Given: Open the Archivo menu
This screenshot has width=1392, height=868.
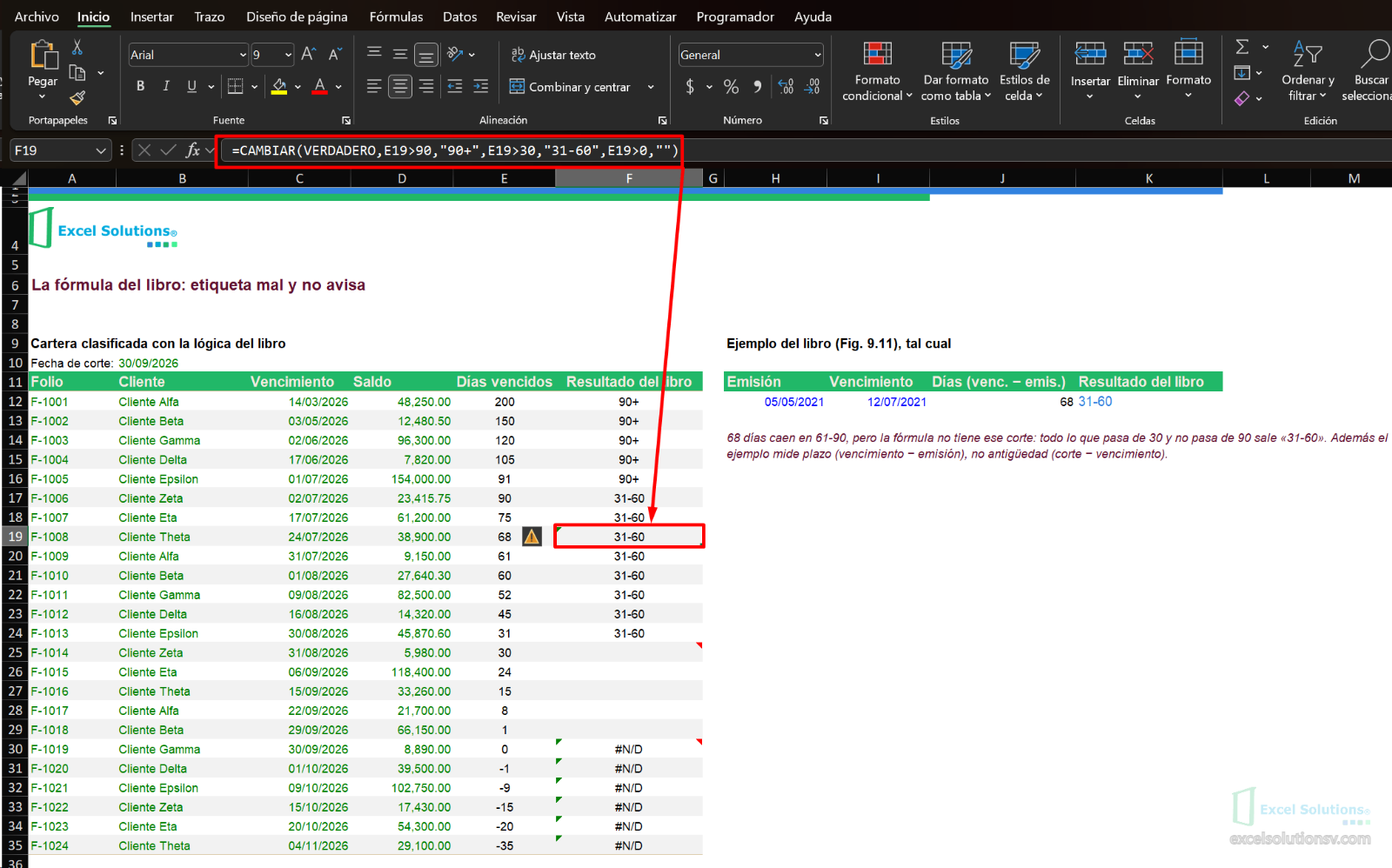Looking at the screenshot, I should (x=37, y=17).
